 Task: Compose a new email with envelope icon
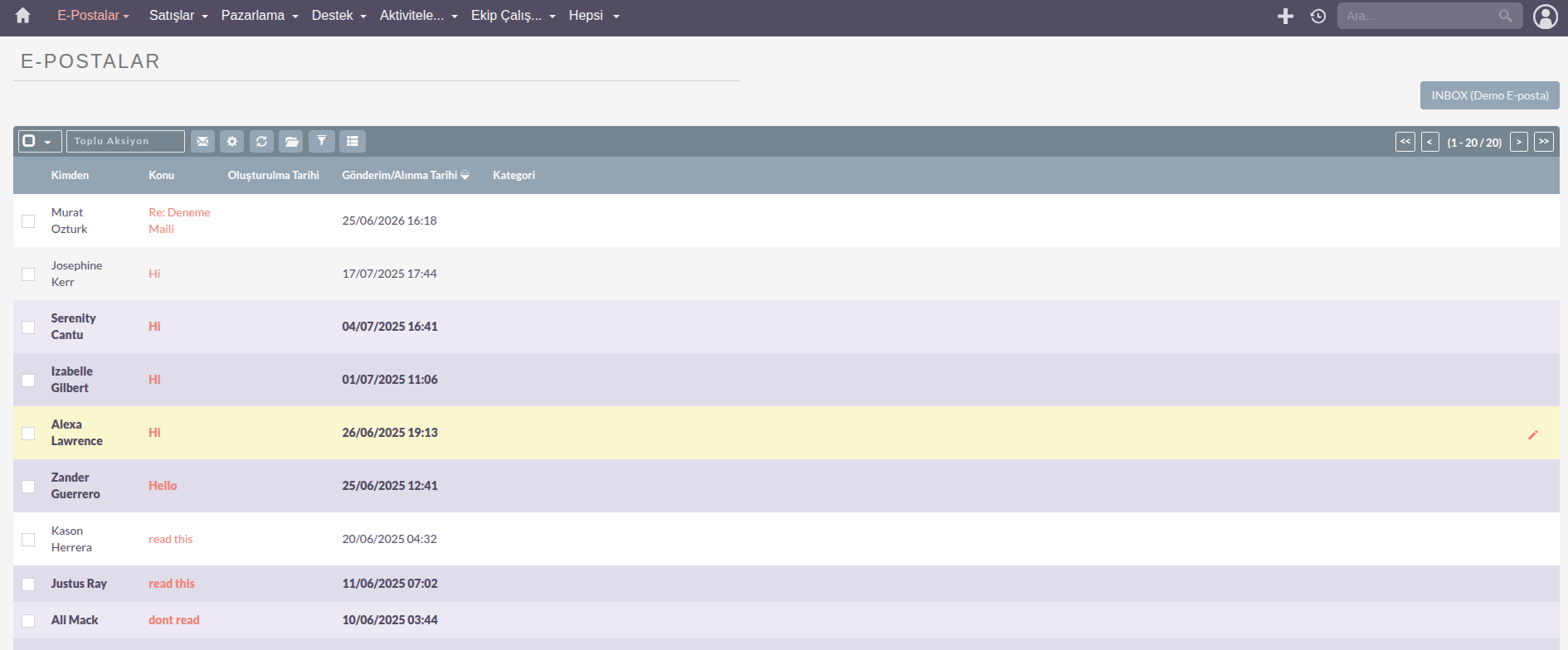[x=202, y=142]
